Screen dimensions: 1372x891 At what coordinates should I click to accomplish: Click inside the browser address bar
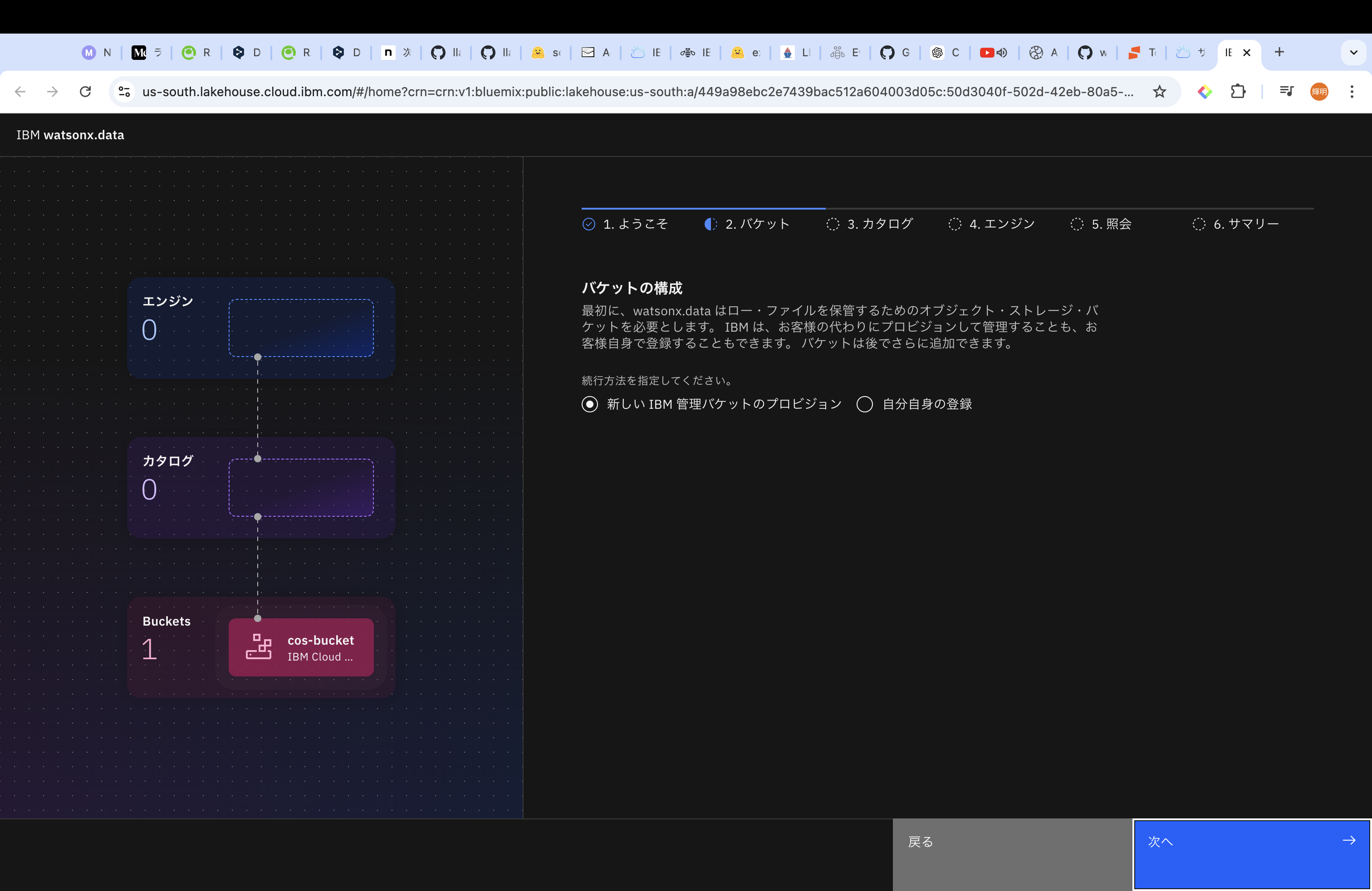634,92
